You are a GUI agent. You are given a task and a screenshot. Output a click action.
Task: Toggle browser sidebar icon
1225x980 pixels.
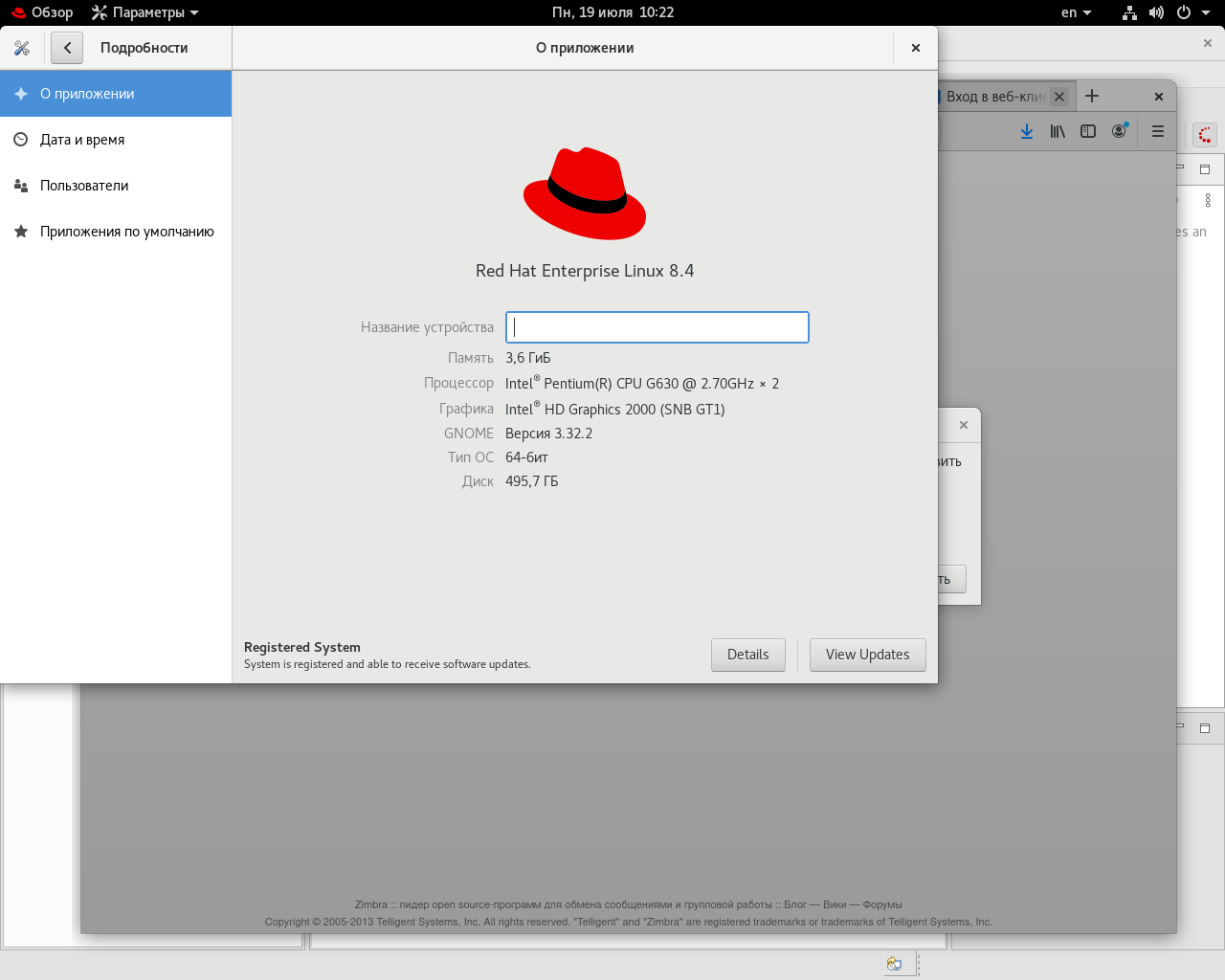[x=1088, y=131]
